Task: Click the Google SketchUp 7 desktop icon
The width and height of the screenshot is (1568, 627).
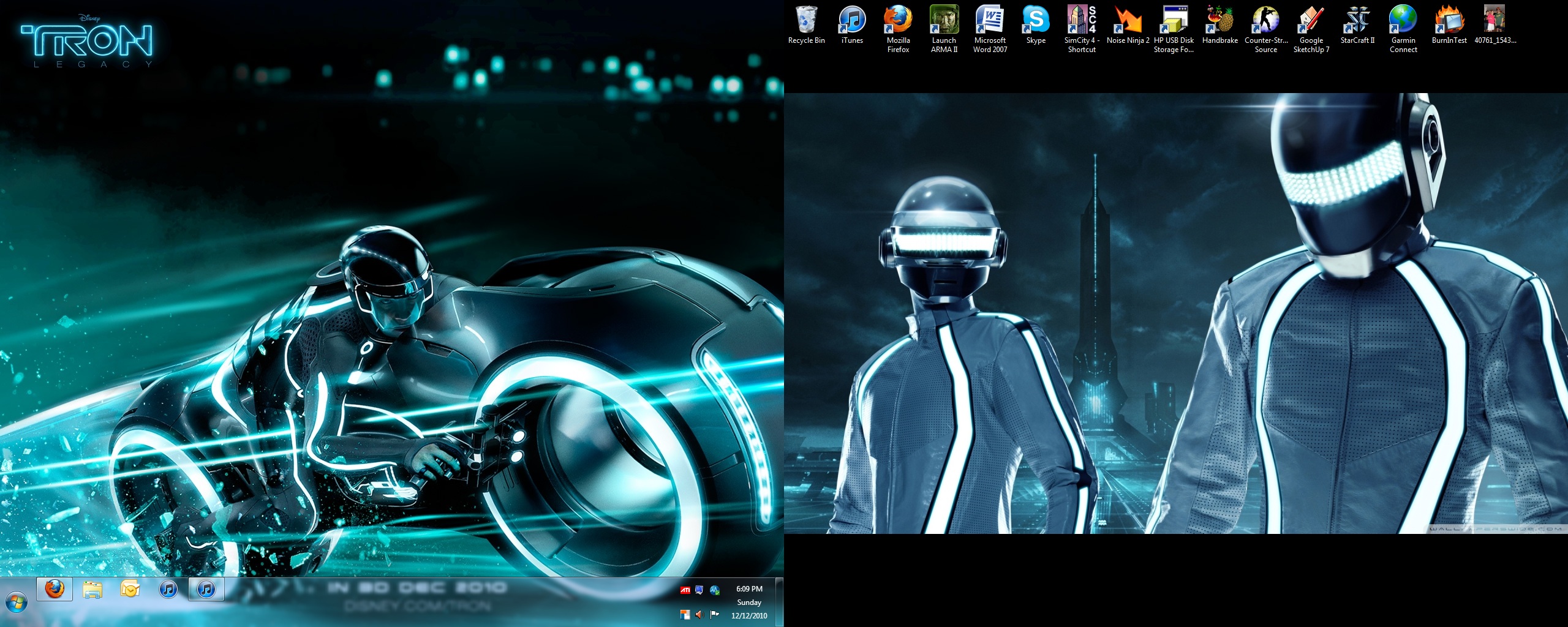Action: [x=1311, y=29]
